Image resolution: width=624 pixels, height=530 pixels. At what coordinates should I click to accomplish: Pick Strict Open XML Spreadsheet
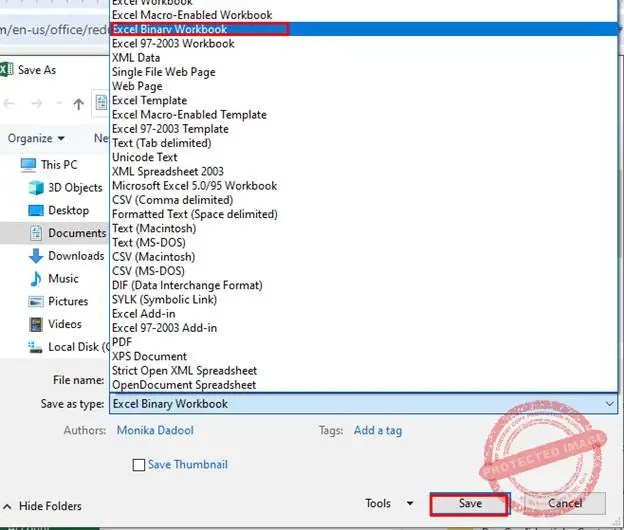363,371
